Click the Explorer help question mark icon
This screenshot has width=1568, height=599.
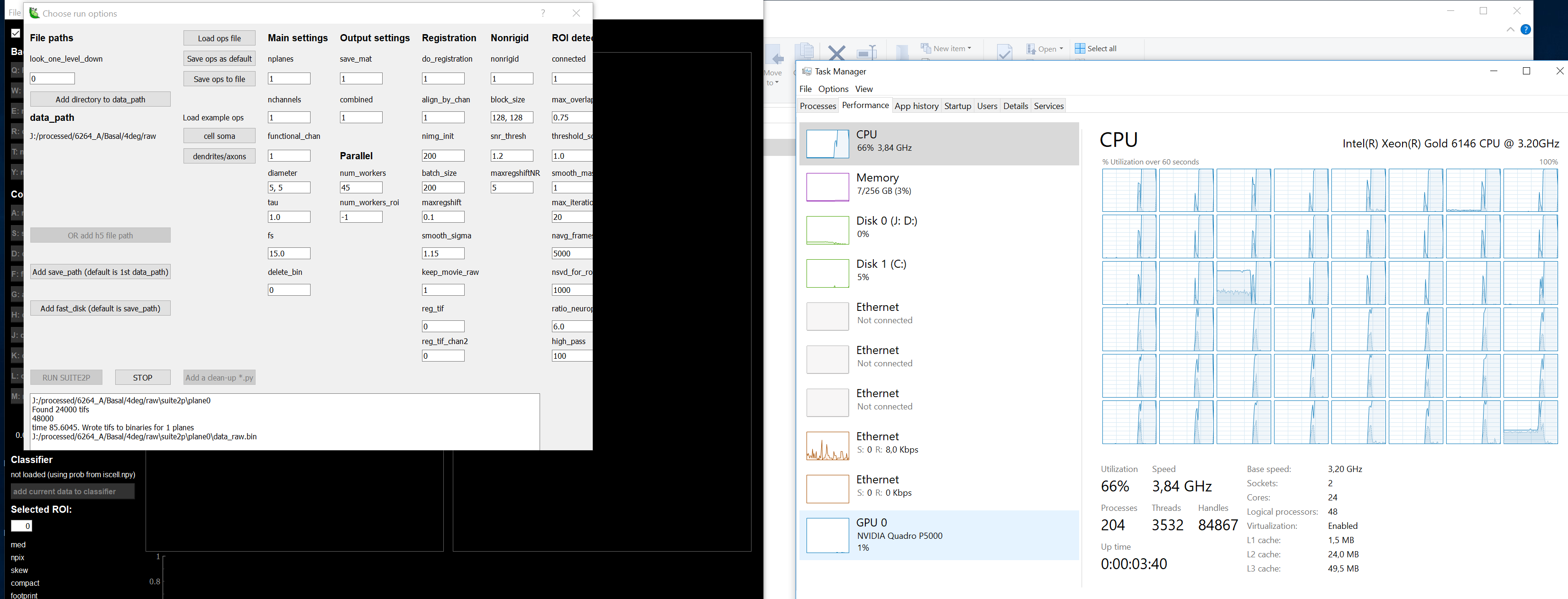[x=1525, y=30]
